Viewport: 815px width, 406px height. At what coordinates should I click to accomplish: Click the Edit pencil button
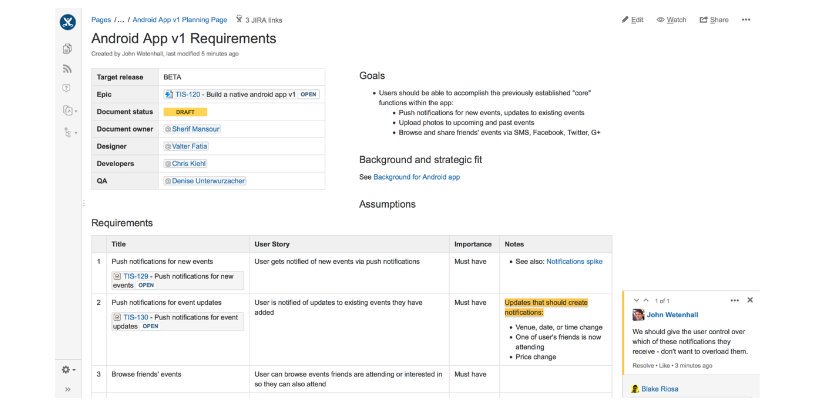click(x=632, y=20)
